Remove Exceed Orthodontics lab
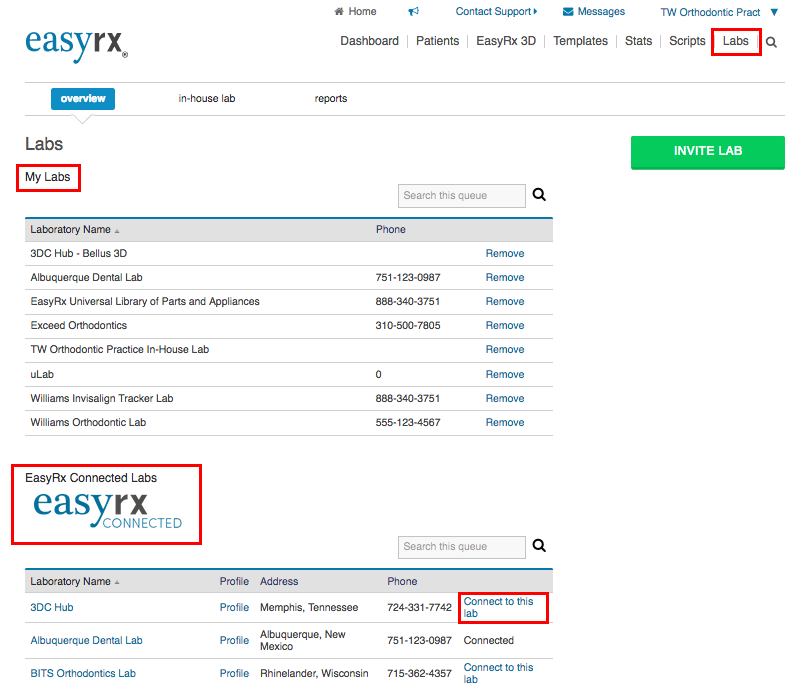The image size is (806, 687). point(505,326)
